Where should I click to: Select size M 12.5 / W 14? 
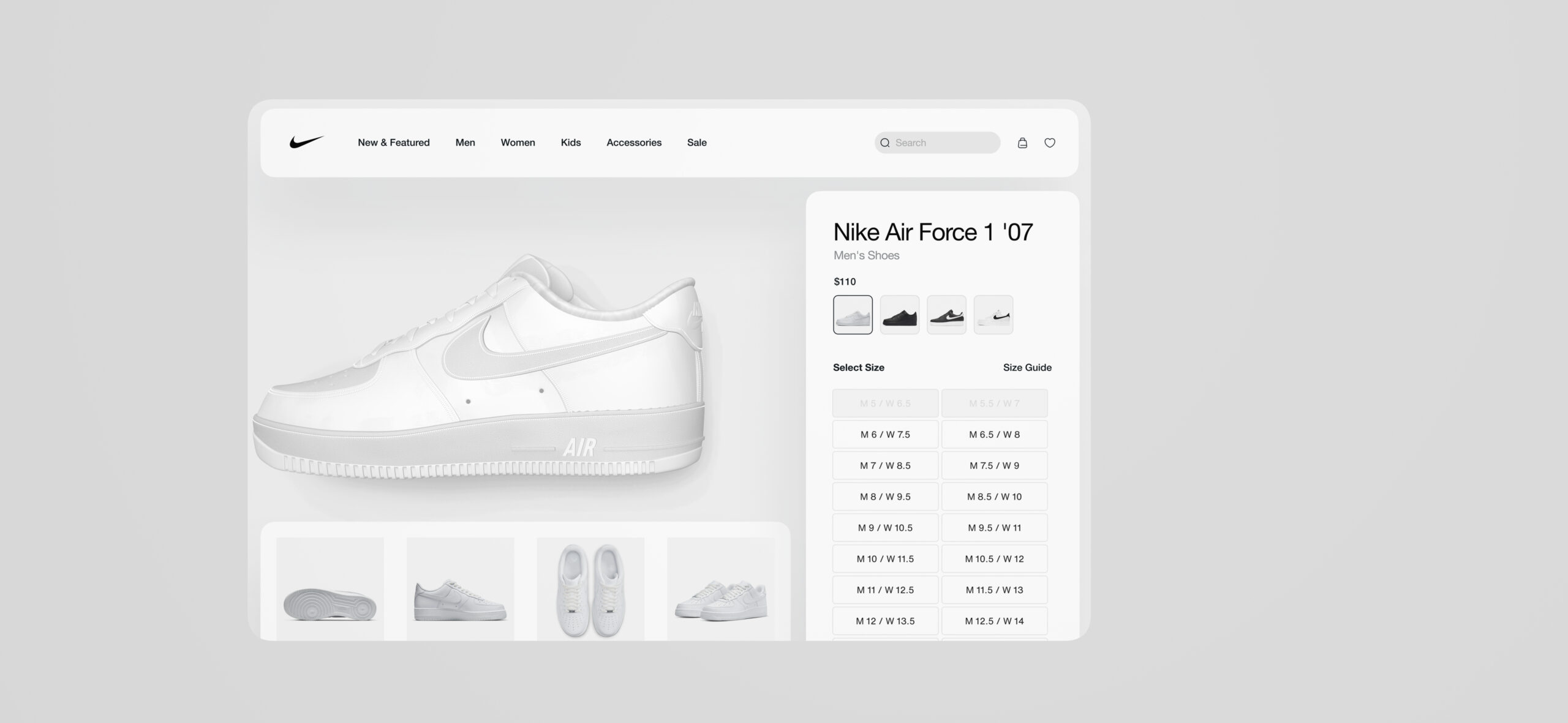(x=995, y=621)
